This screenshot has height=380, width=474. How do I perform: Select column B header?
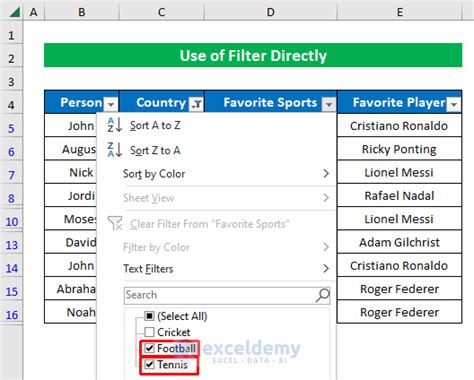pyautogui.click(x=82, y=12)
